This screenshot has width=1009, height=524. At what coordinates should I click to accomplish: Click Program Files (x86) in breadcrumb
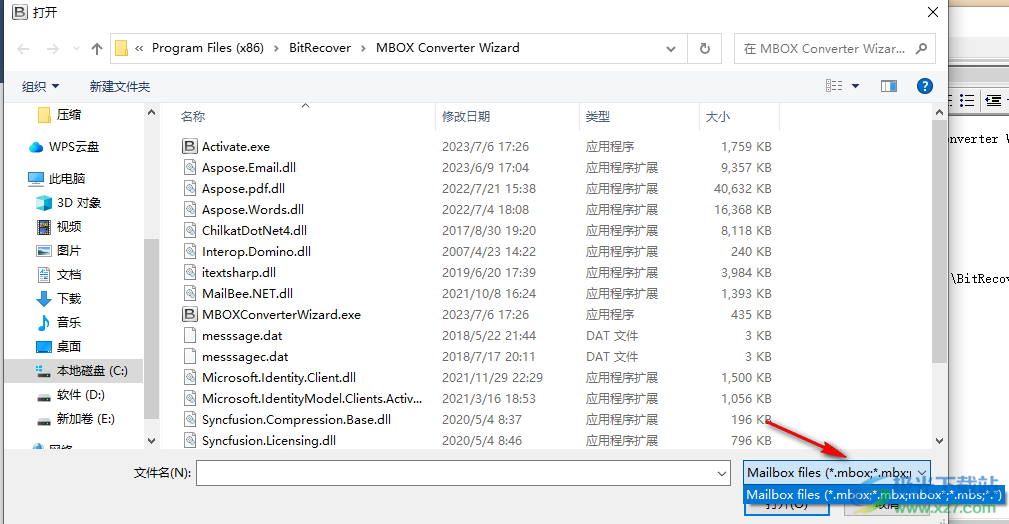[208, 48]
